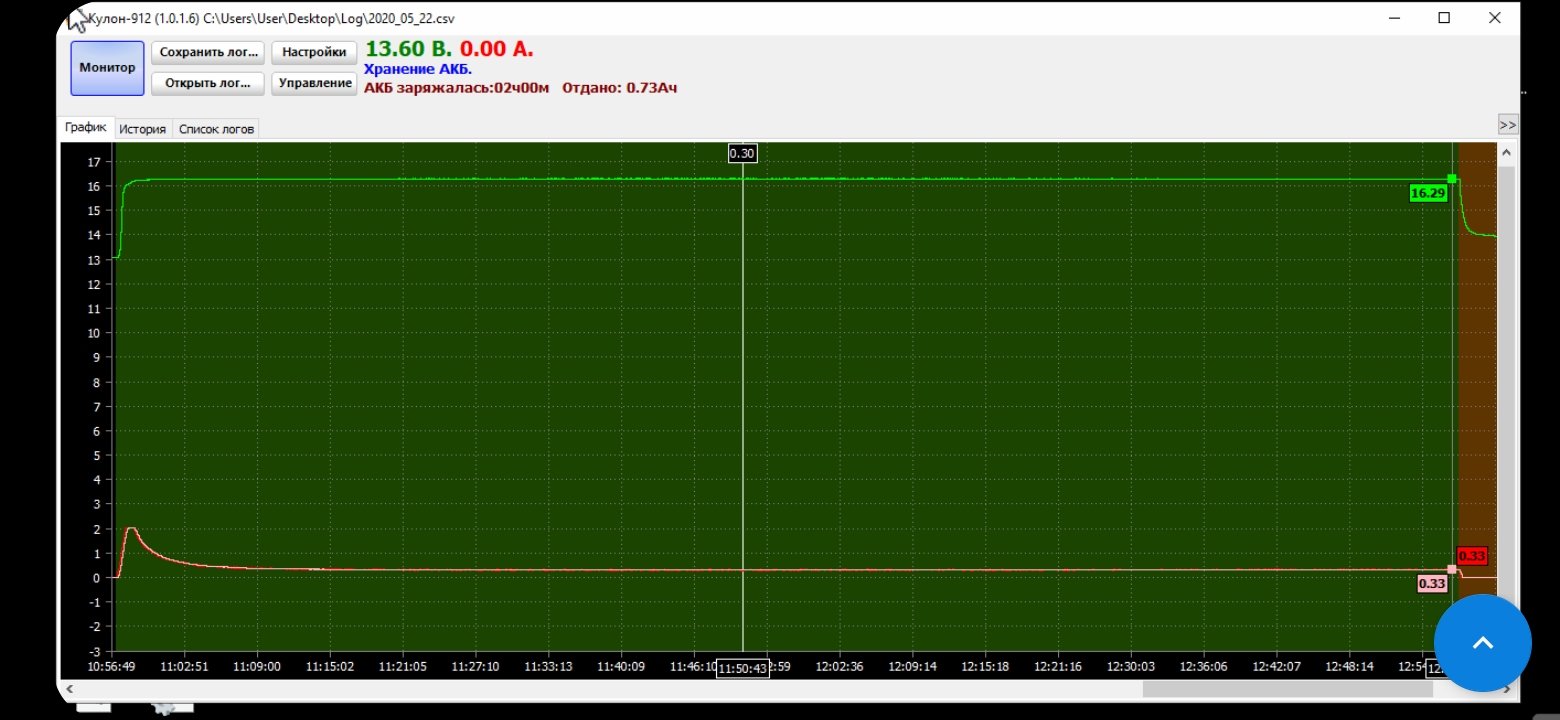The image size is (1560, 720).
Task: Click the green 16.29 voltage label
Action: pos(1428,193)
